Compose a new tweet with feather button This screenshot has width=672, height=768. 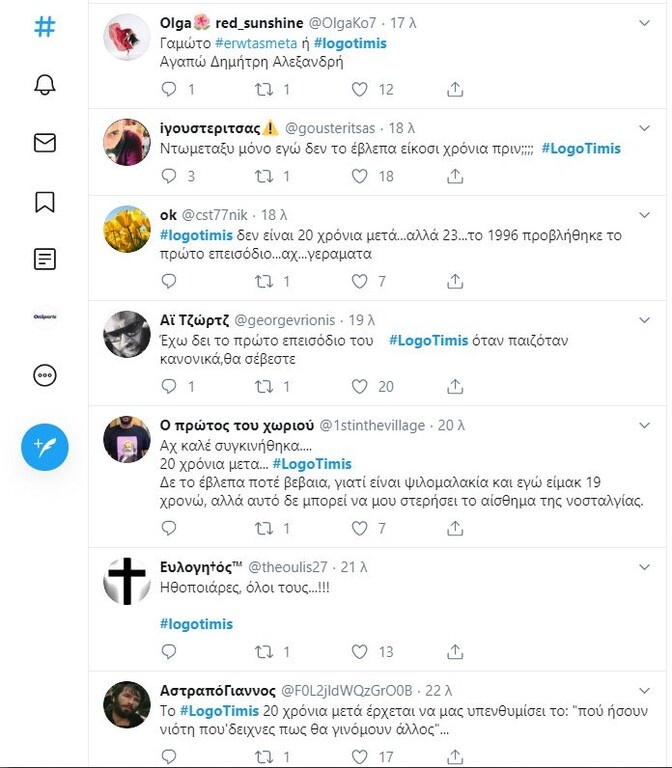[44, 446]
